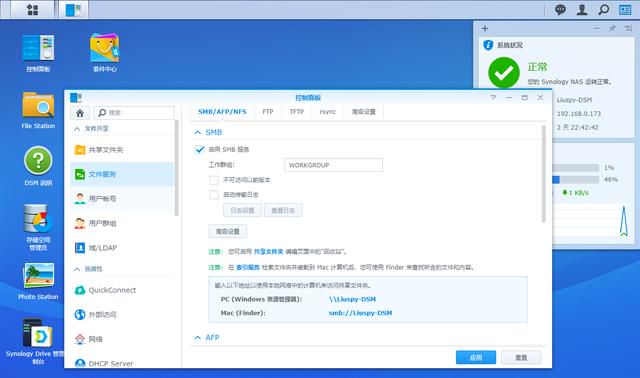The height and width of the screenshot is (378, 640).
Task: Click the Control Panel search box
Action: [x=134, y=113]
